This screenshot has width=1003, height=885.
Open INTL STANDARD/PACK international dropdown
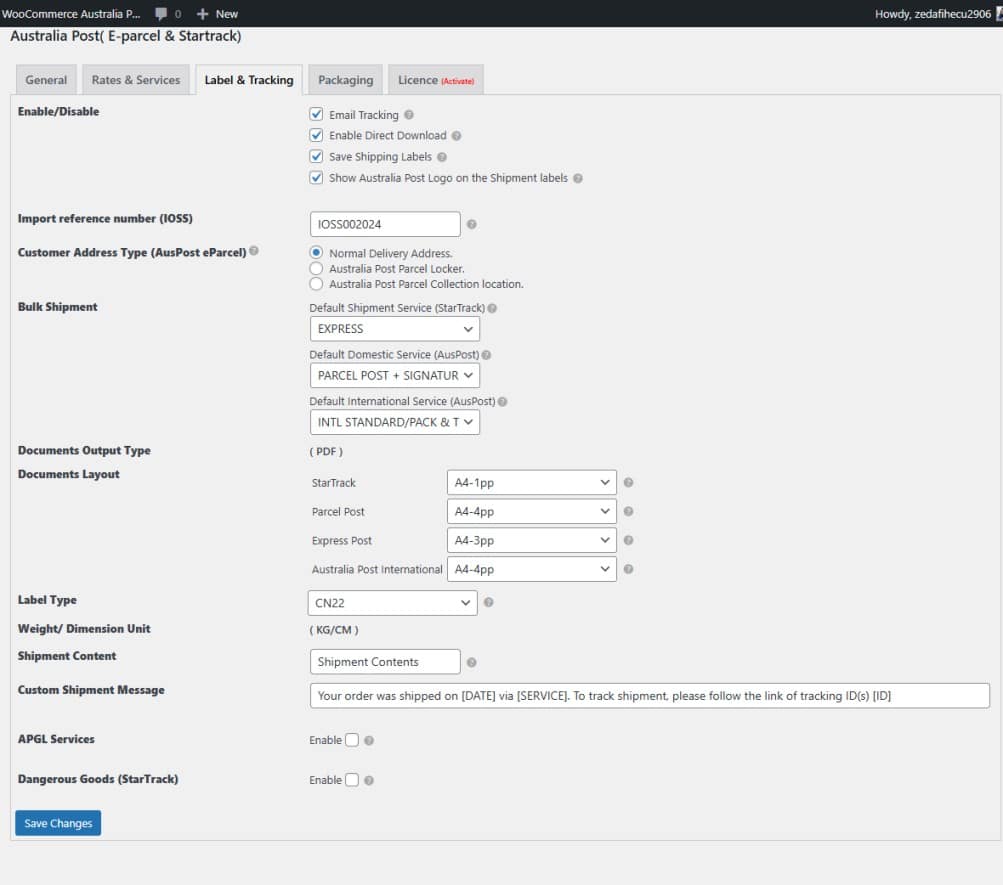(x=395, y=422)
